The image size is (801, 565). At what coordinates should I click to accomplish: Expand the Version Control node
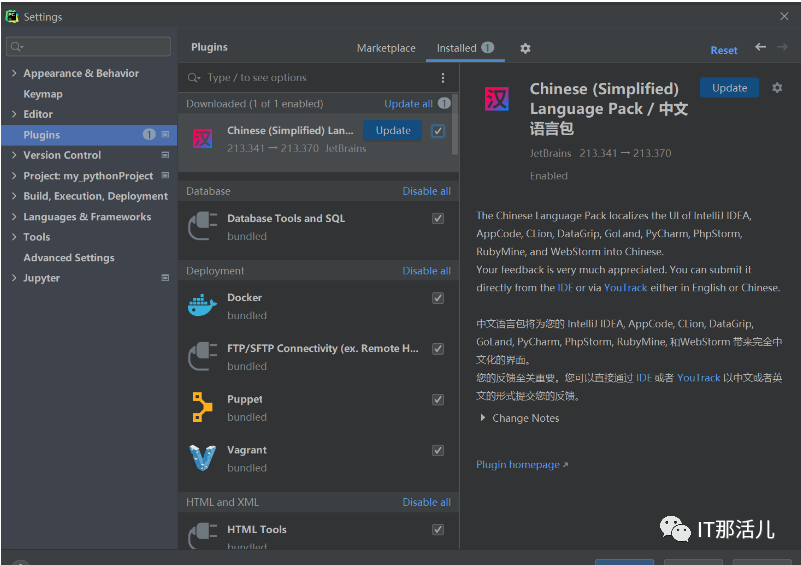14,155
